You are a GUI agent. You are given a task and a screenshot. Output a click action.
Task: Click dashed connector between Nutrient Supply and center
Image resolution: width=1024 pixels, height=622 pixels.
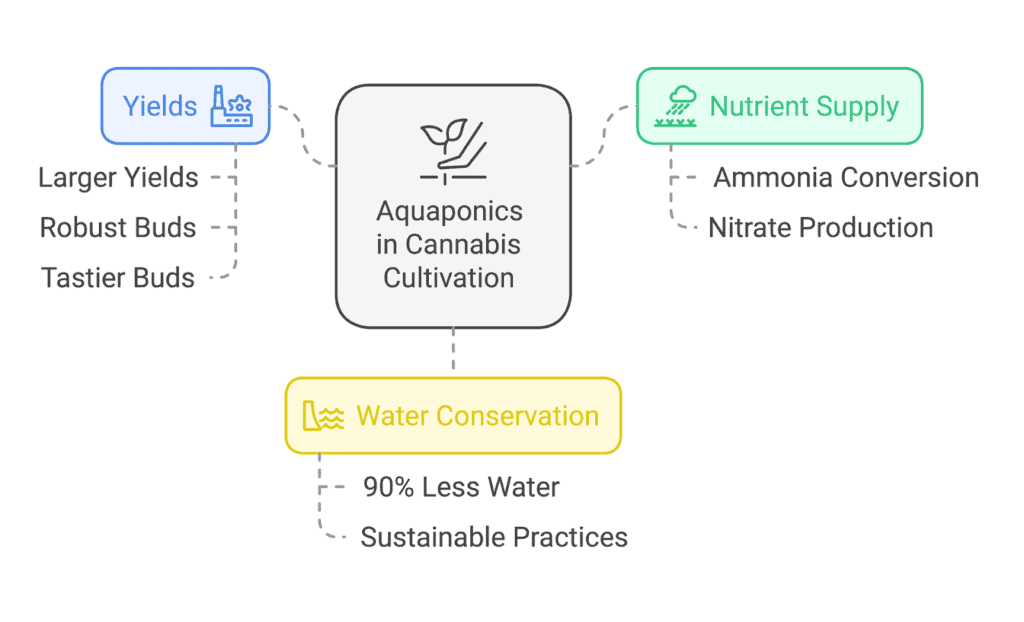(x=603, y=135)
